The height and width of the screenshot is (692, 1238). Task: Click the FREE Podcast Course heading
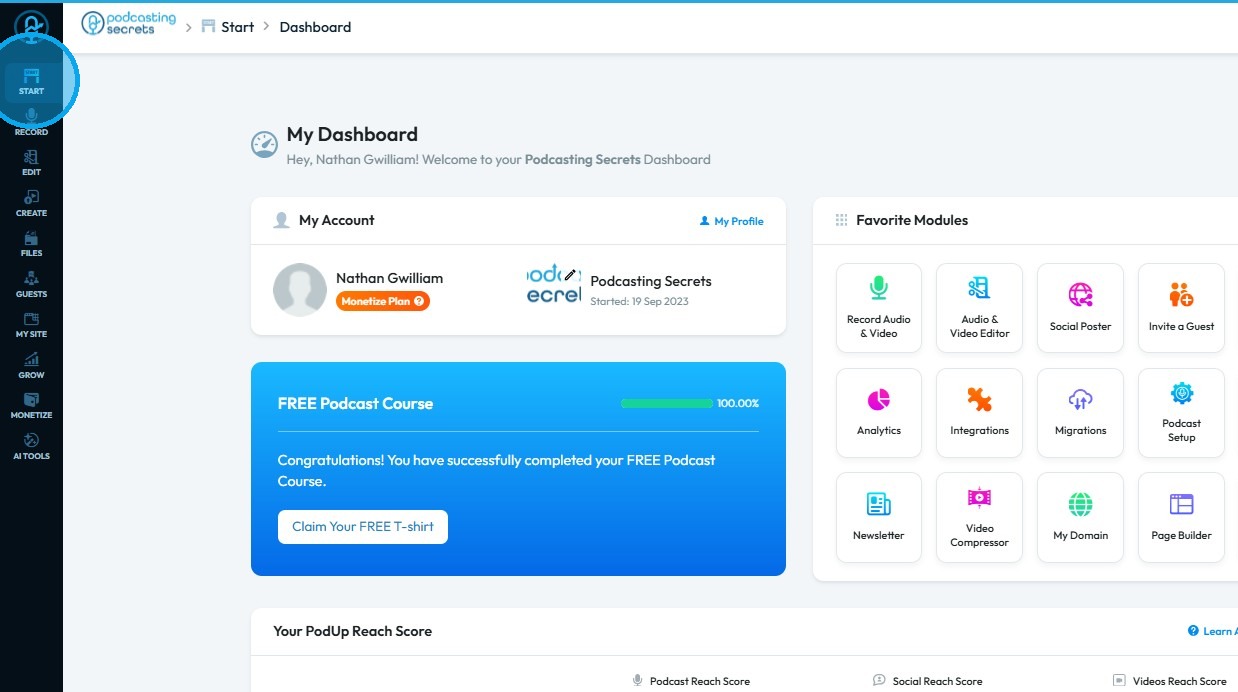click(x=355, y=404)
